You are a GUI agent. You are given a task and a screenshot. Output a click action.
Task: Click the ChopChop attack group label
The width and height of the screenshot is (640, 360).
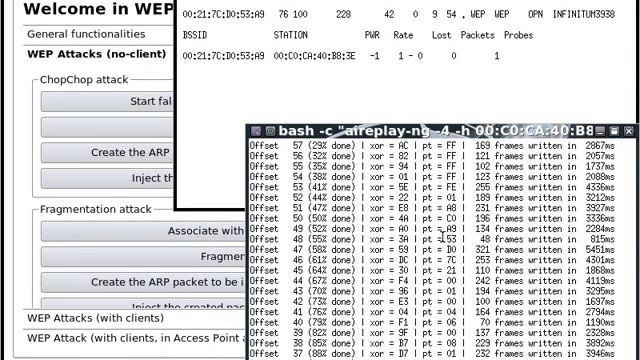pos(84,80)
